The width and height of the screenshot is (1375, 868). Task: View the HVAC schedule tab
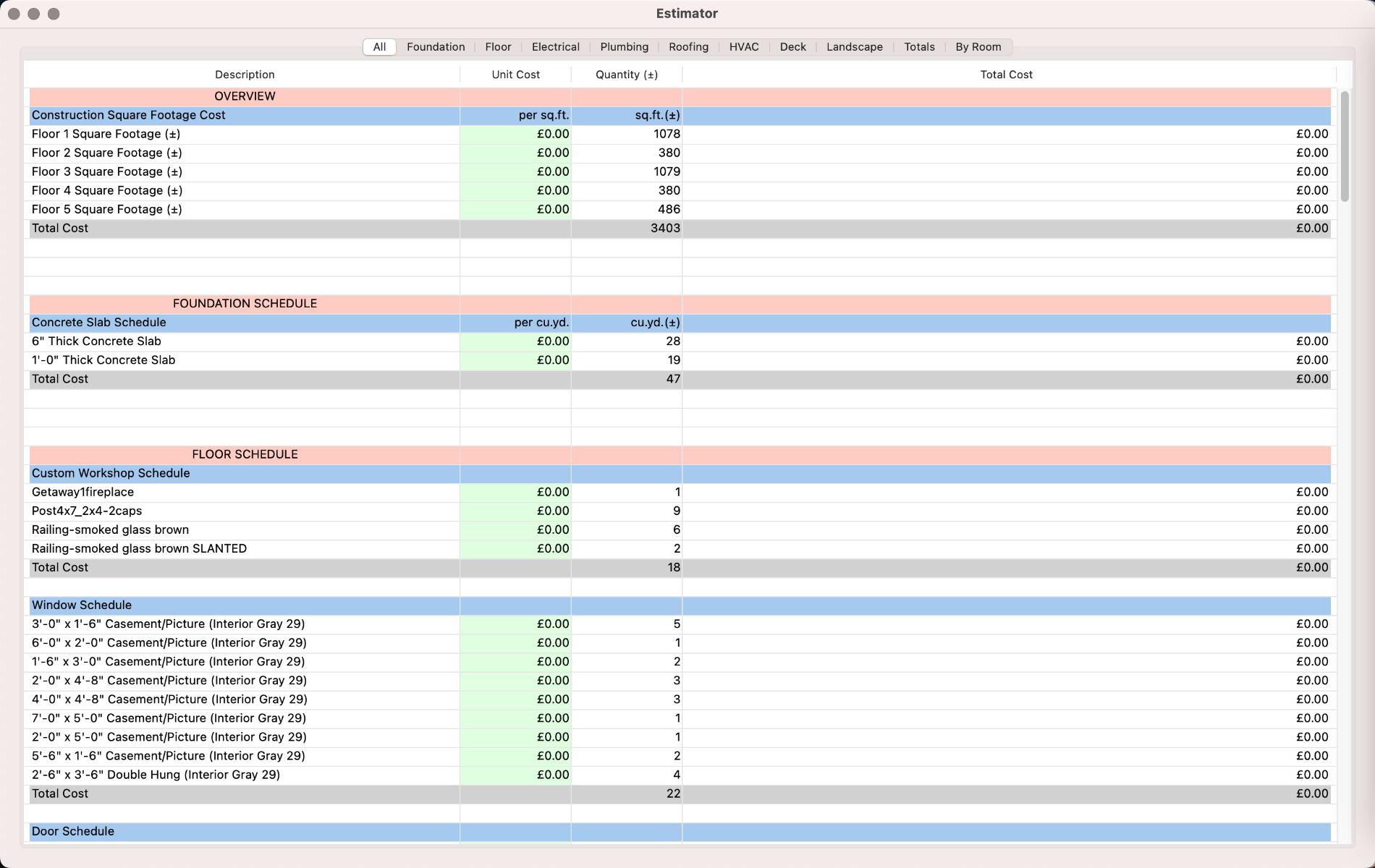[x=744, y=46]
